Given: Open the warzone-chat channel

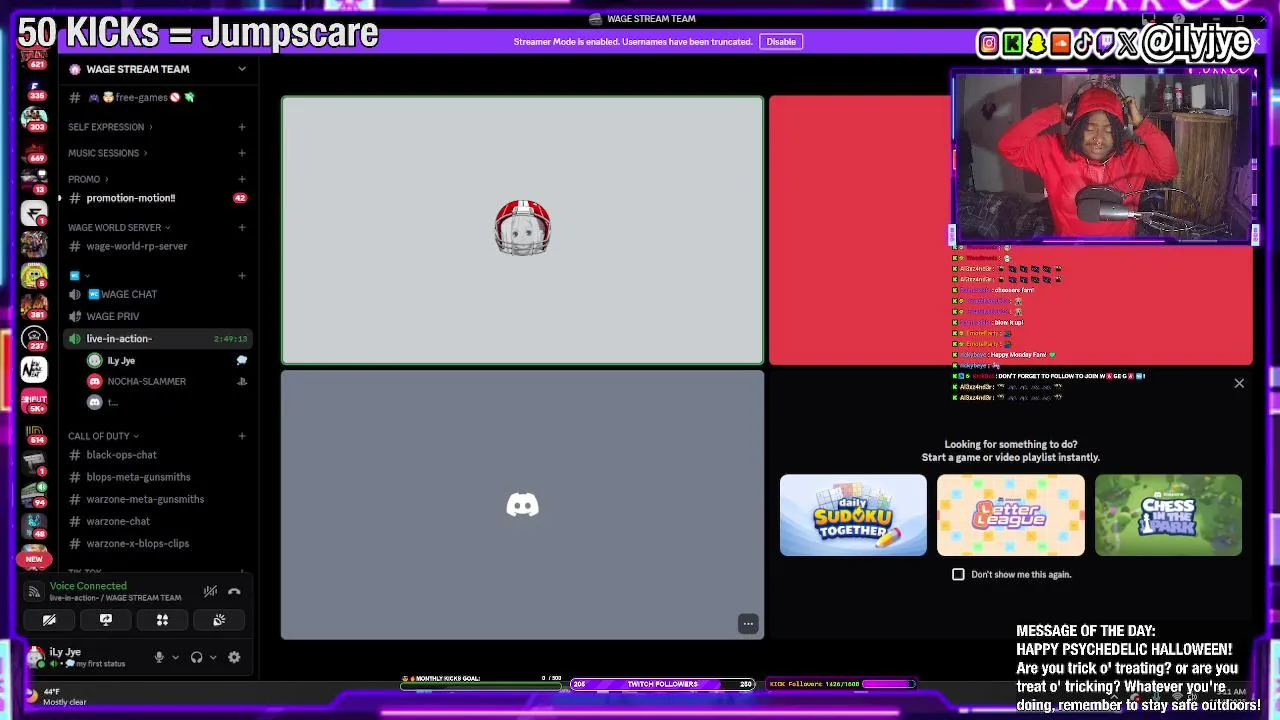Looking at the screenshot, I should [x=157, y=521].
